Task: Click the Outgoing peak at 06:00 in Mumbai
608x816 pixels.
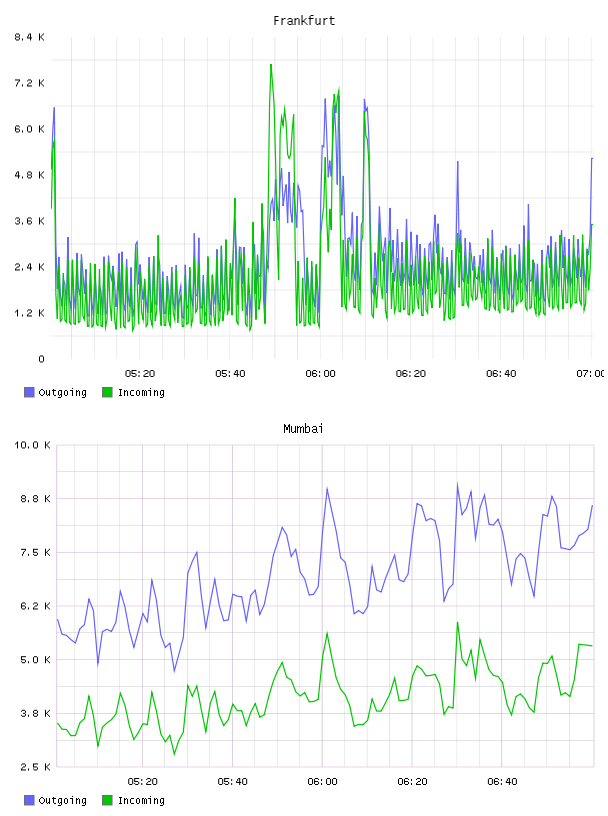Action: tap(327, 488)
